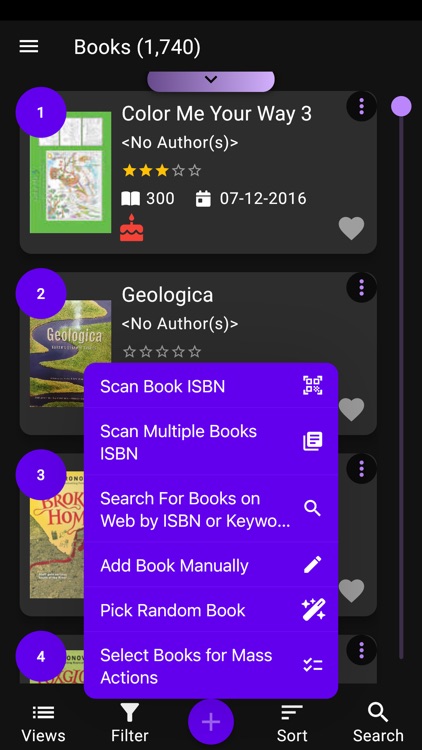Open the Filter option in bottom bar

130,723
